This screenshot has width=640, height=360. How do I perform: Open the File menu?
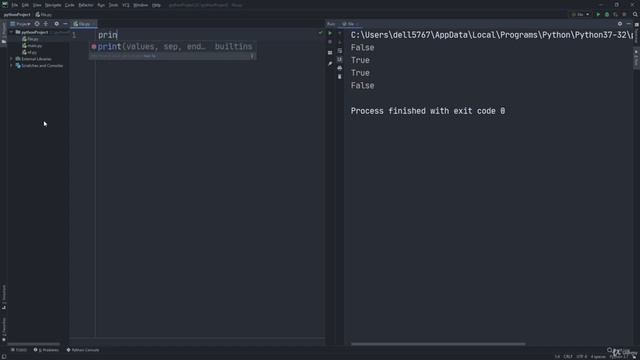coord(15,5)
